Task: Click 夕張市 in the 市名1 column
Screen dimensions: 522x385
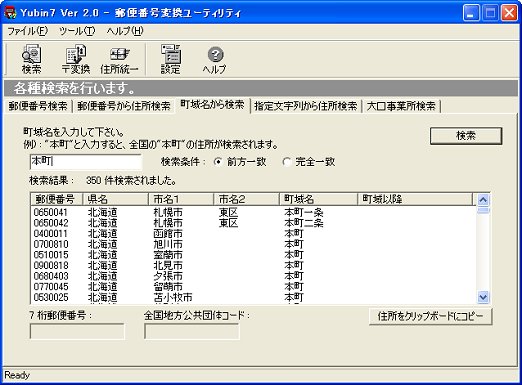Action: [x=168, y=276]
